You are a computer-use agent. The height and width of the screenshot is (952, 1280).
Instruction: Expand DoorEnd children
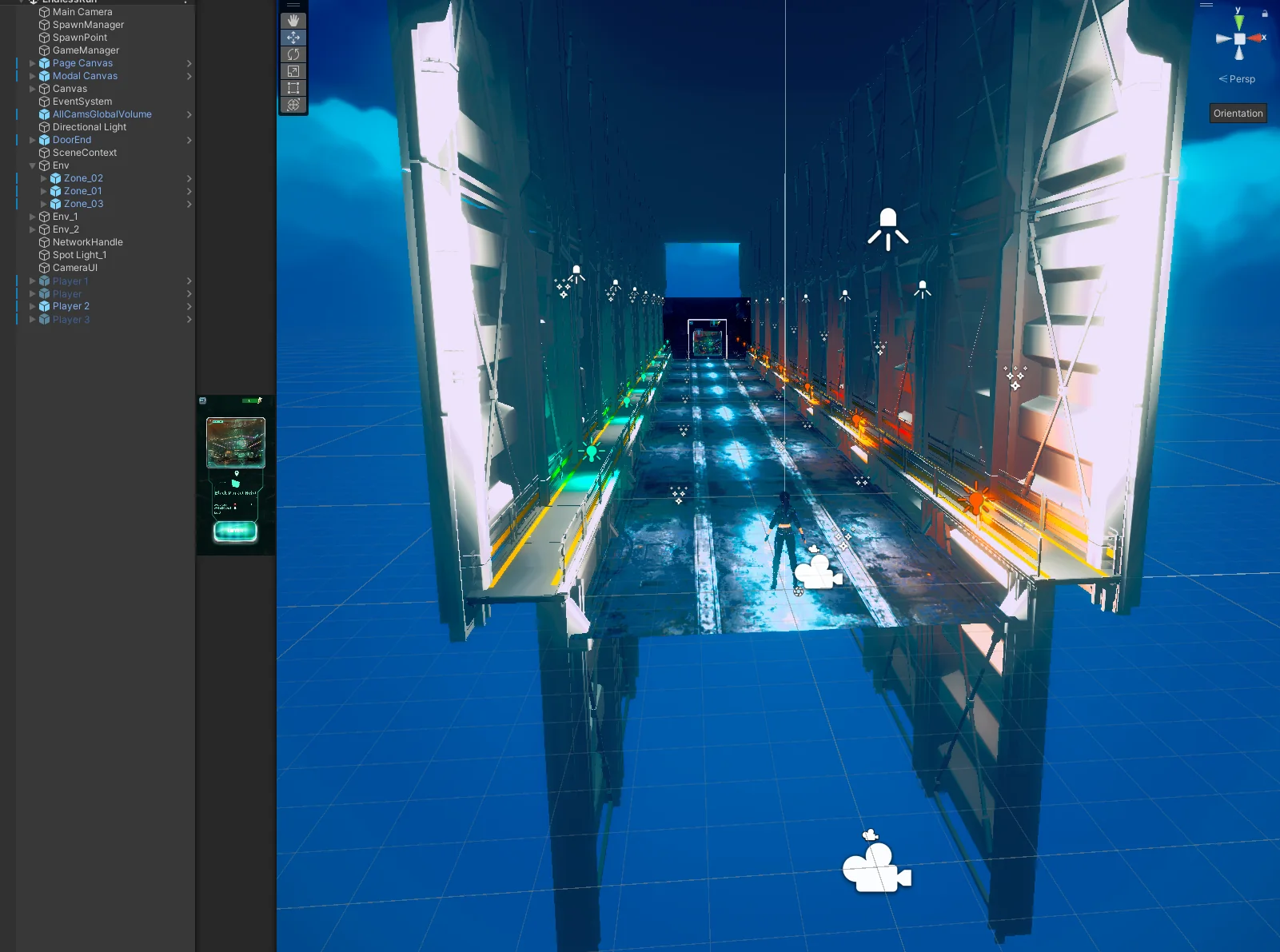(x=33, y=140)
